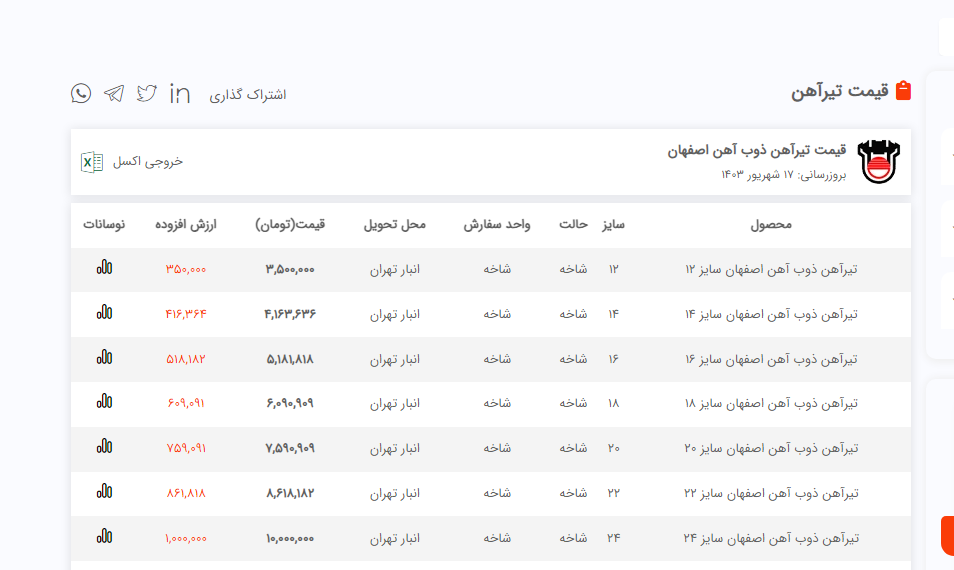Share the page via Telegram icon

coord(114,94)
